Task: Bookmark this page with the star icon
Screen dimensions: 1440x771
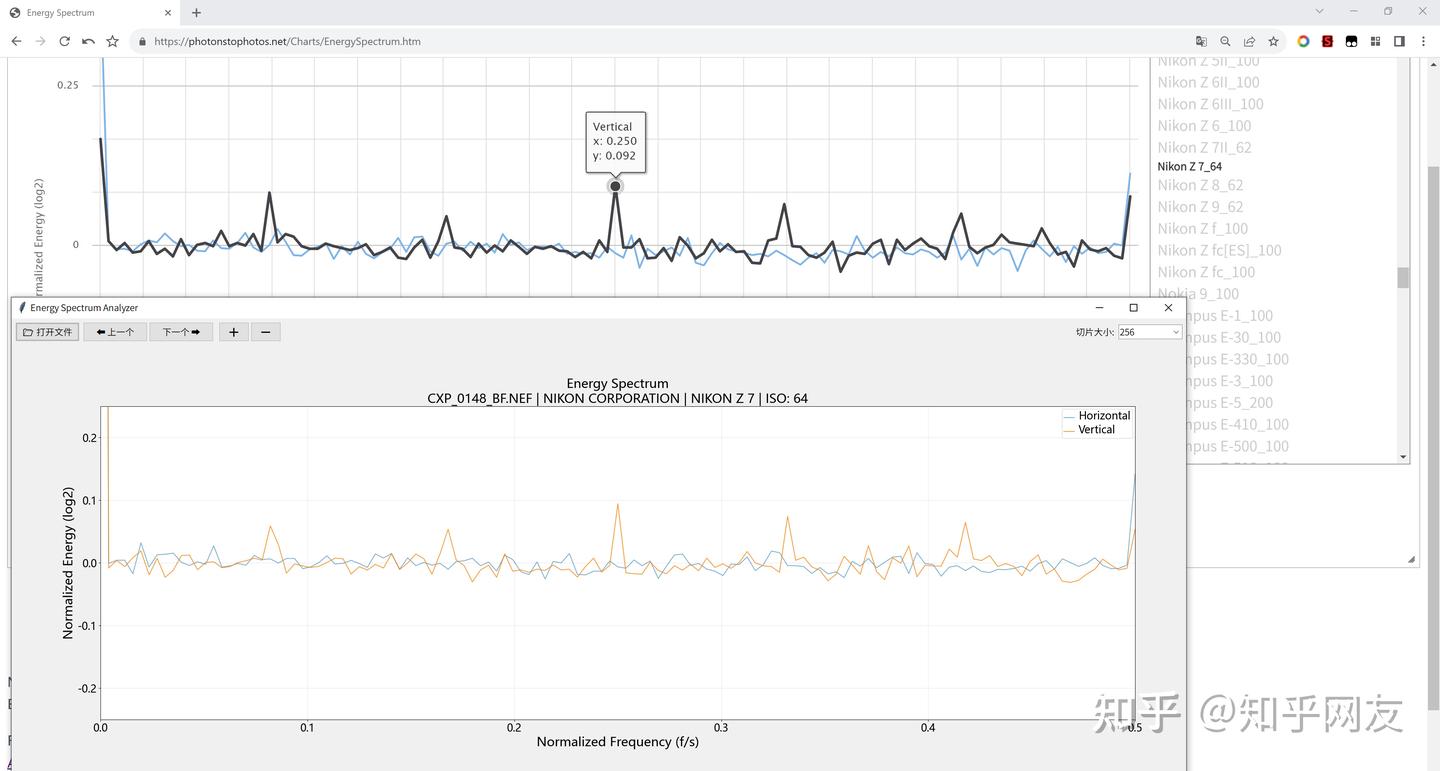Action: [1273, 41]
